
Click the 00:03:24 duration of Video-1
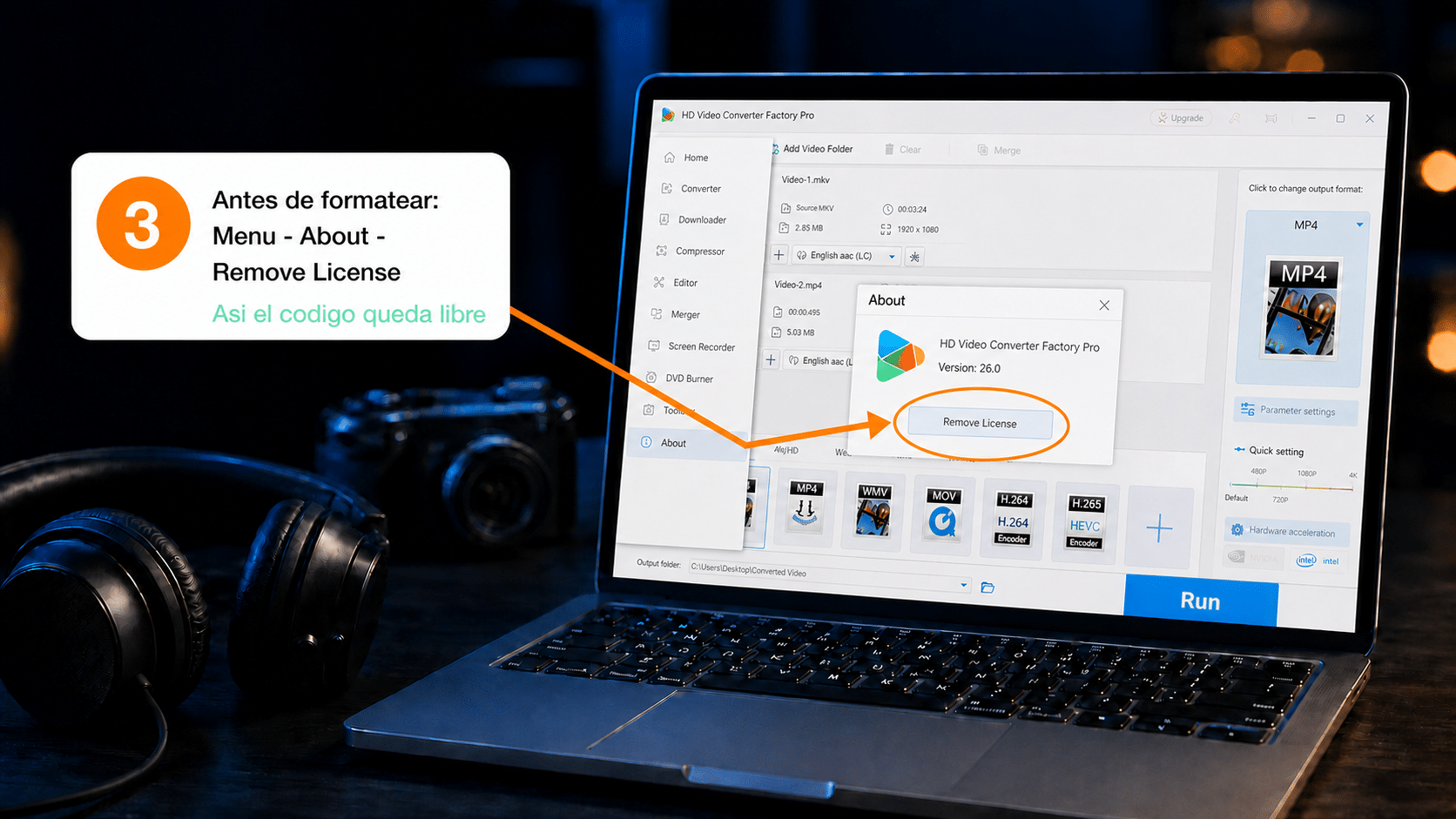point(912,210)
